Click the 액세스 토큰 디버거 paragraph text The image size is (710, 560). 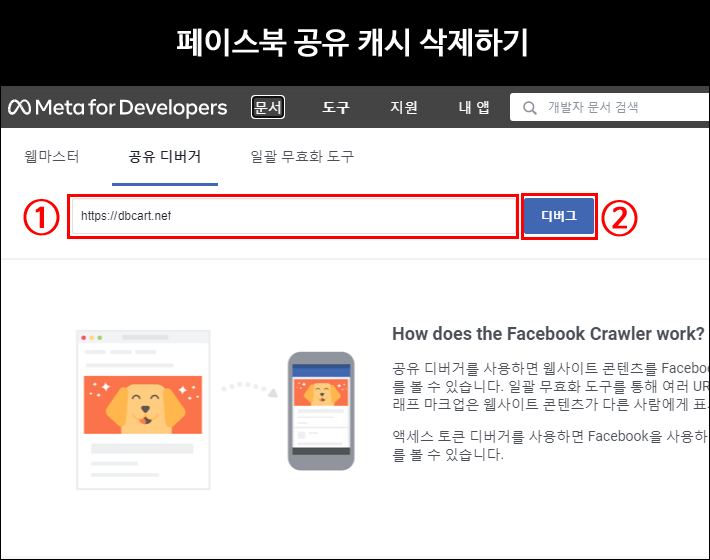(x=550, y=445)
